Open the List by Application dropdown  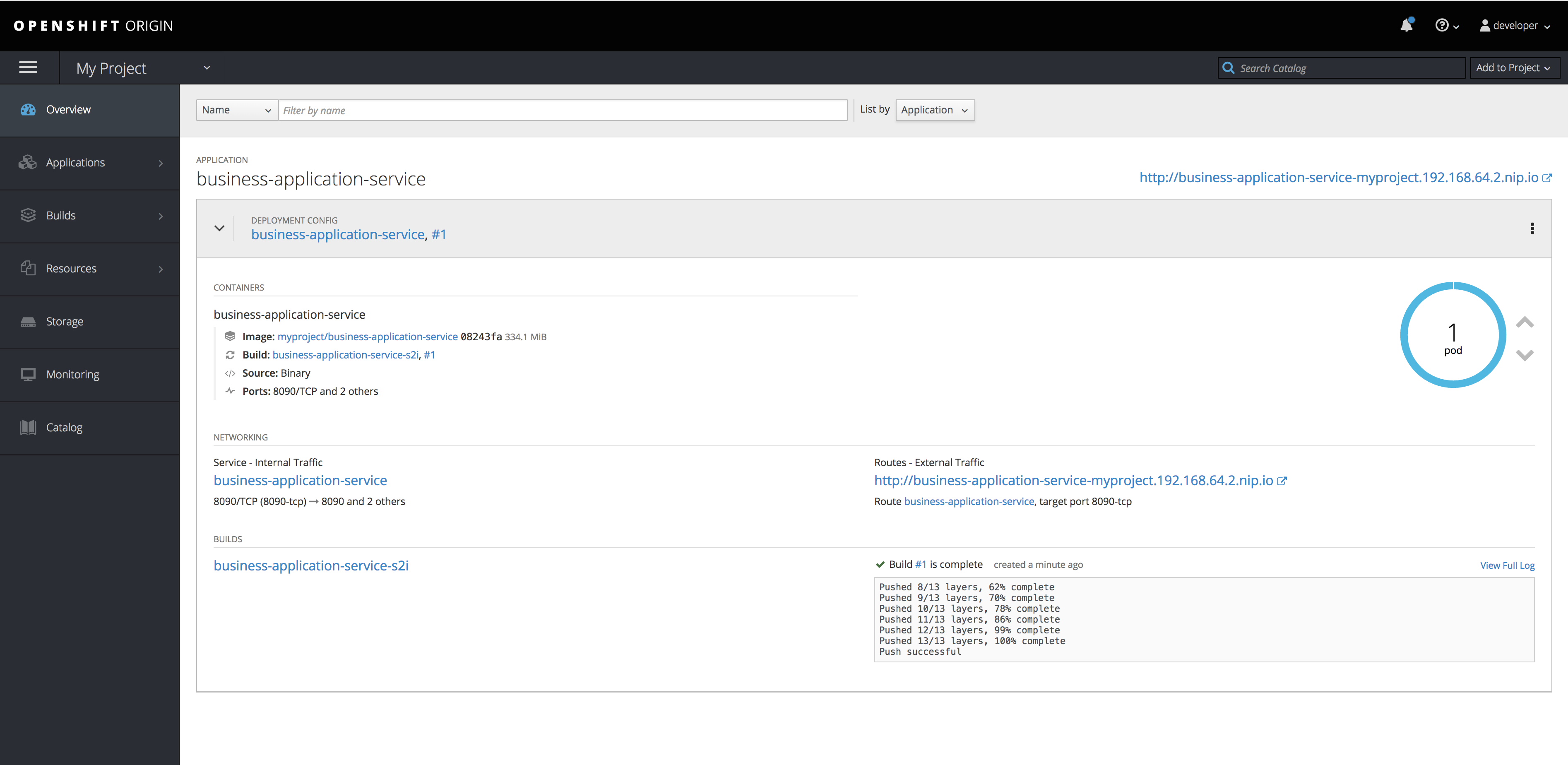(934, 110)
